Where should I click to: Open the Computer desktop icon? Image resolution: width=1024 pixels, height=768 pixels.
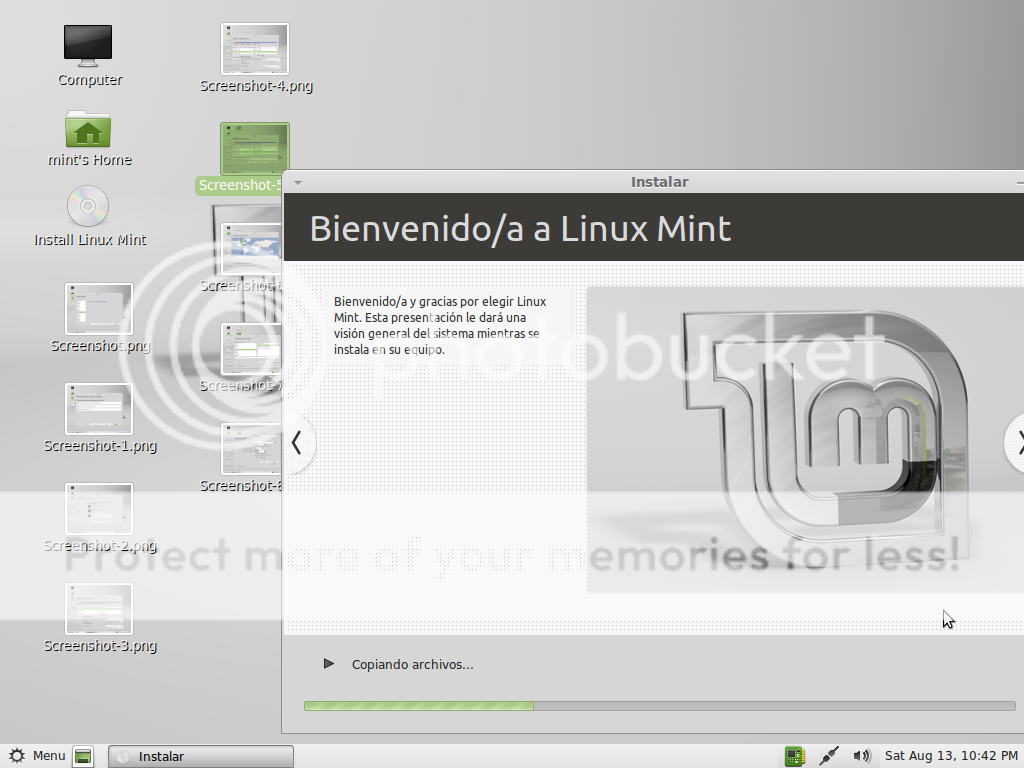coord(88,46)
